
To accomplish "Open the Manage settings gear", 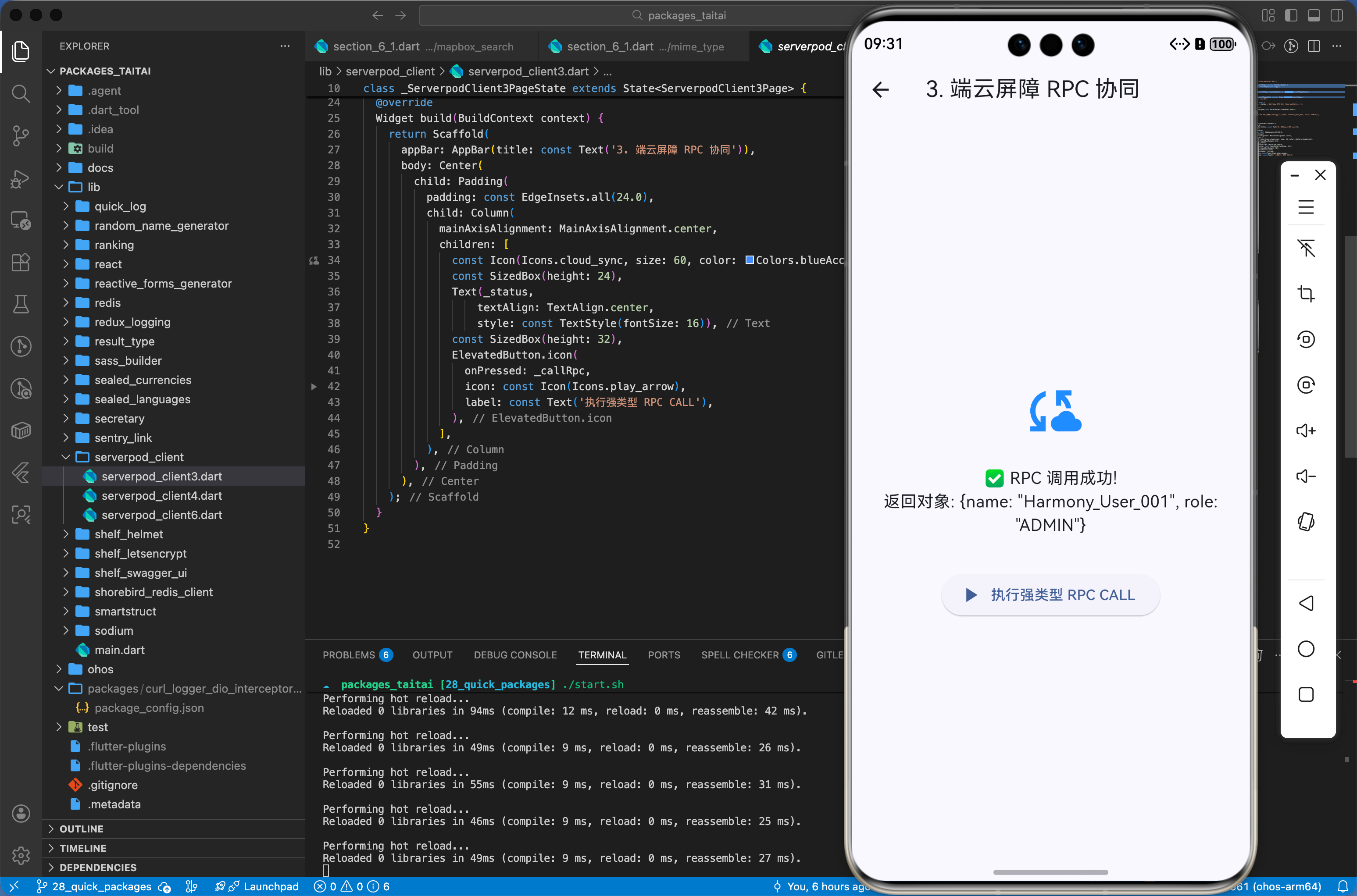I will tap(21, 855).
